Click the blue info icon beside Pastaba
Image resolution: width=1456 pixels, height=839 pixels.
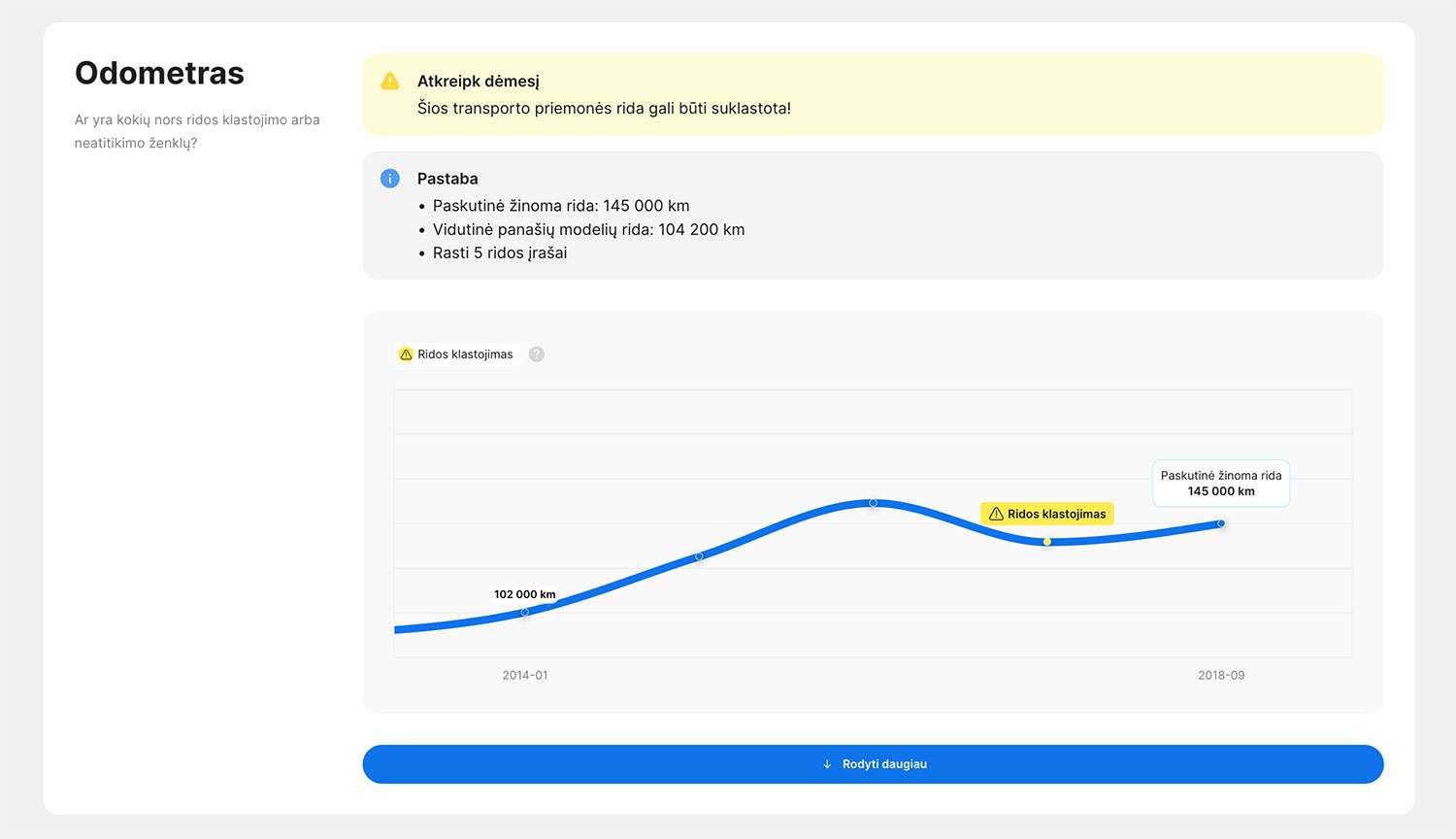[390, 179]
